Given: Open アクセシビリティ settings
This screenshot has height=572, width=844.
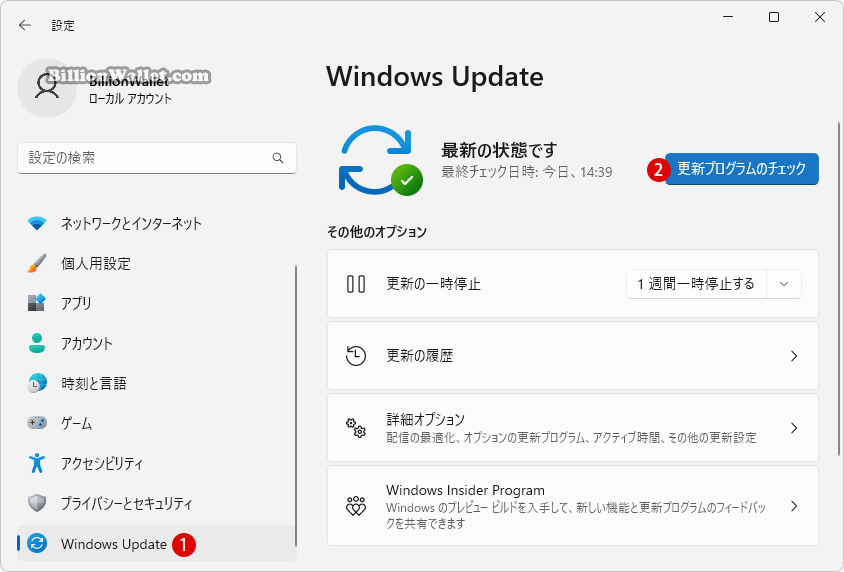Looking at the screenshot, I should [156, 463].
